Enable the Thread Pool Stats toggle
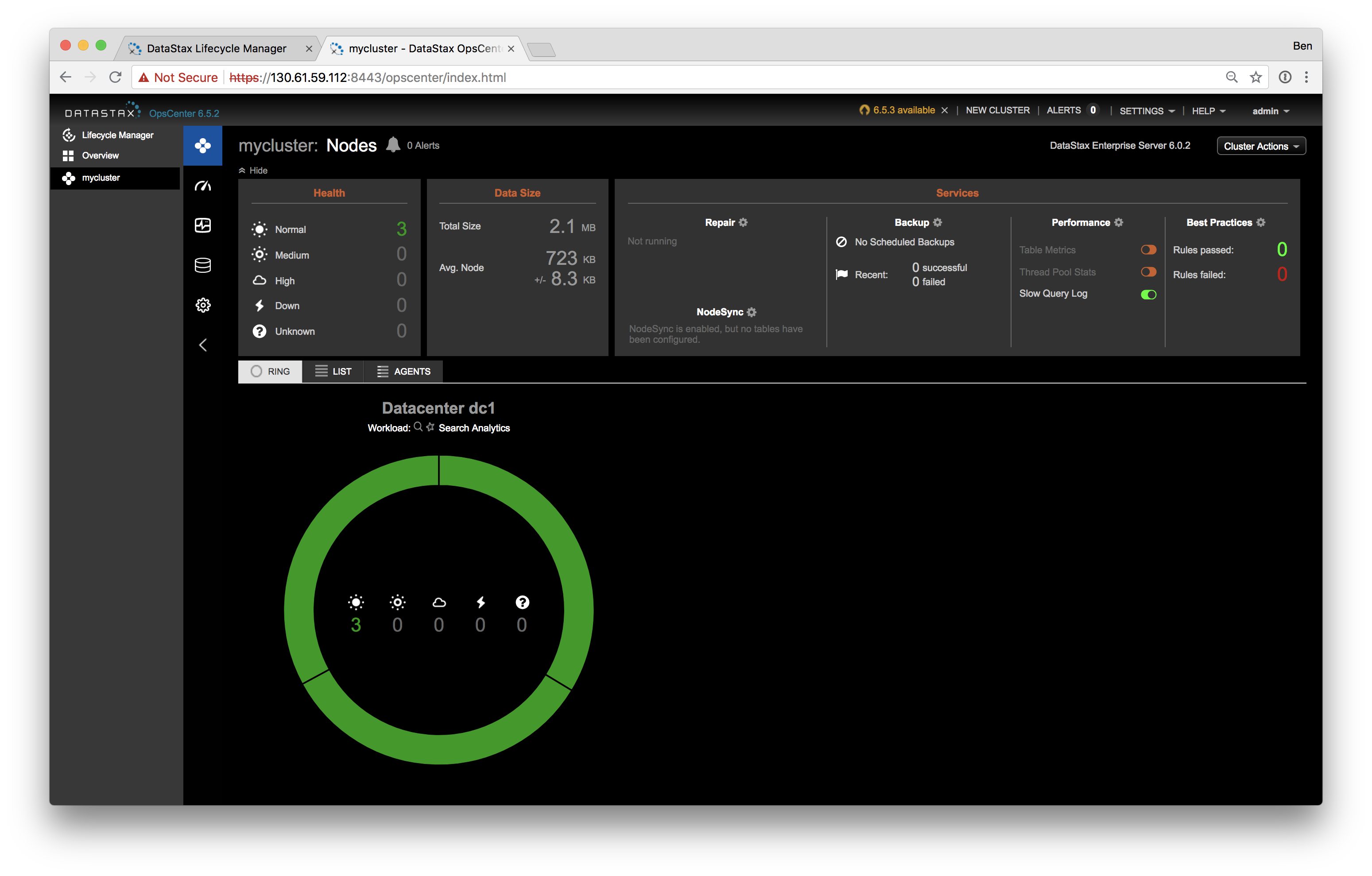The height and width of the screenshot is (876, 1372). (1148, 272)
